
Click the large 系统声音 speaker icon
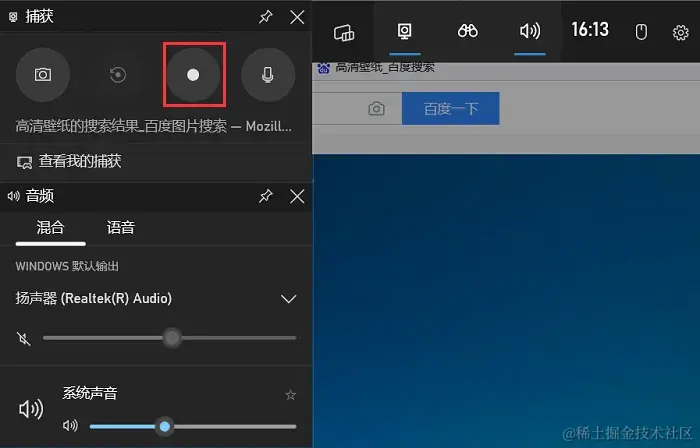tap(31, 408)
